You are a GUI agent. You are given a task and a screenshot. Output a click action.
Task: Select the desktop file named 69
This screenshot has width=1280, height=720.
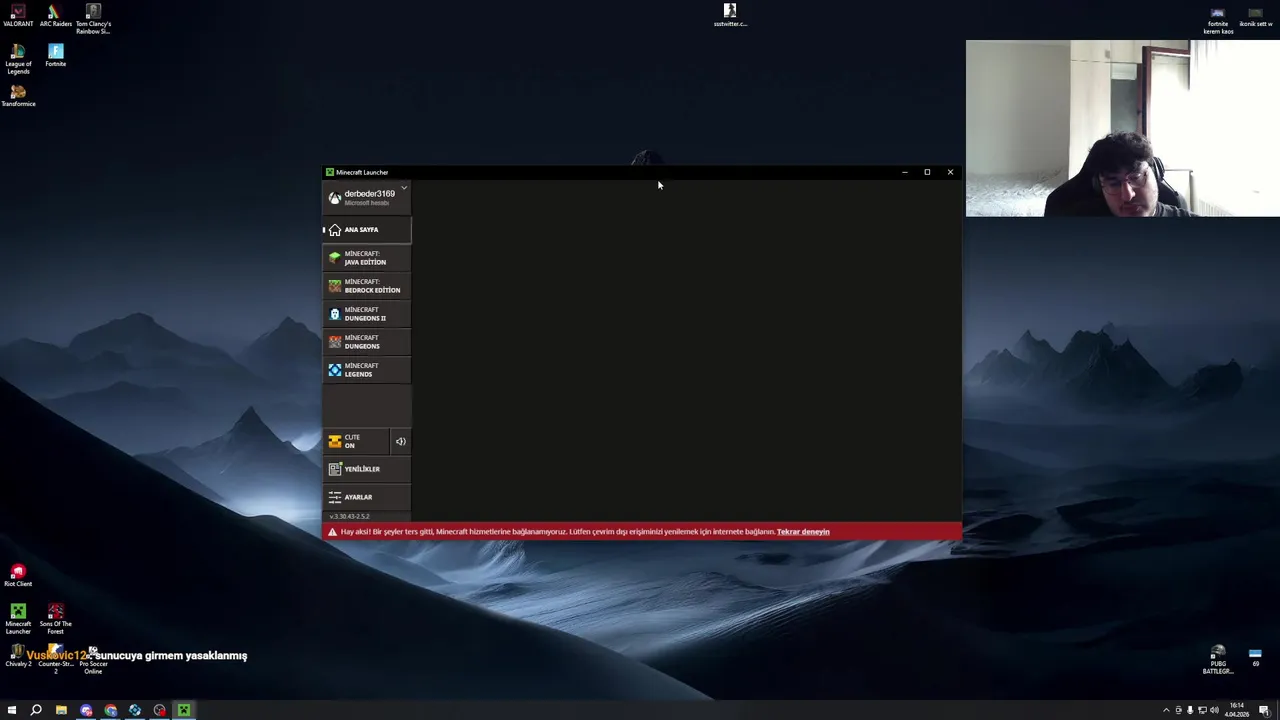click(x=1255, y=656)
